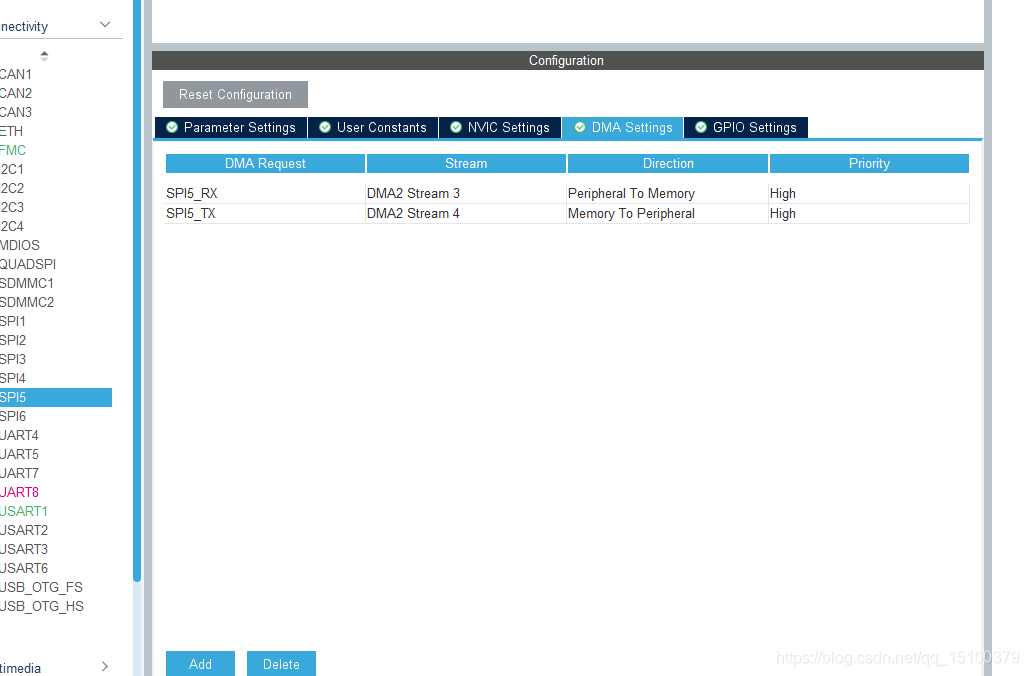
Task: Click the DMA2 Stream 3 cell
Action: tap(466, 194)
